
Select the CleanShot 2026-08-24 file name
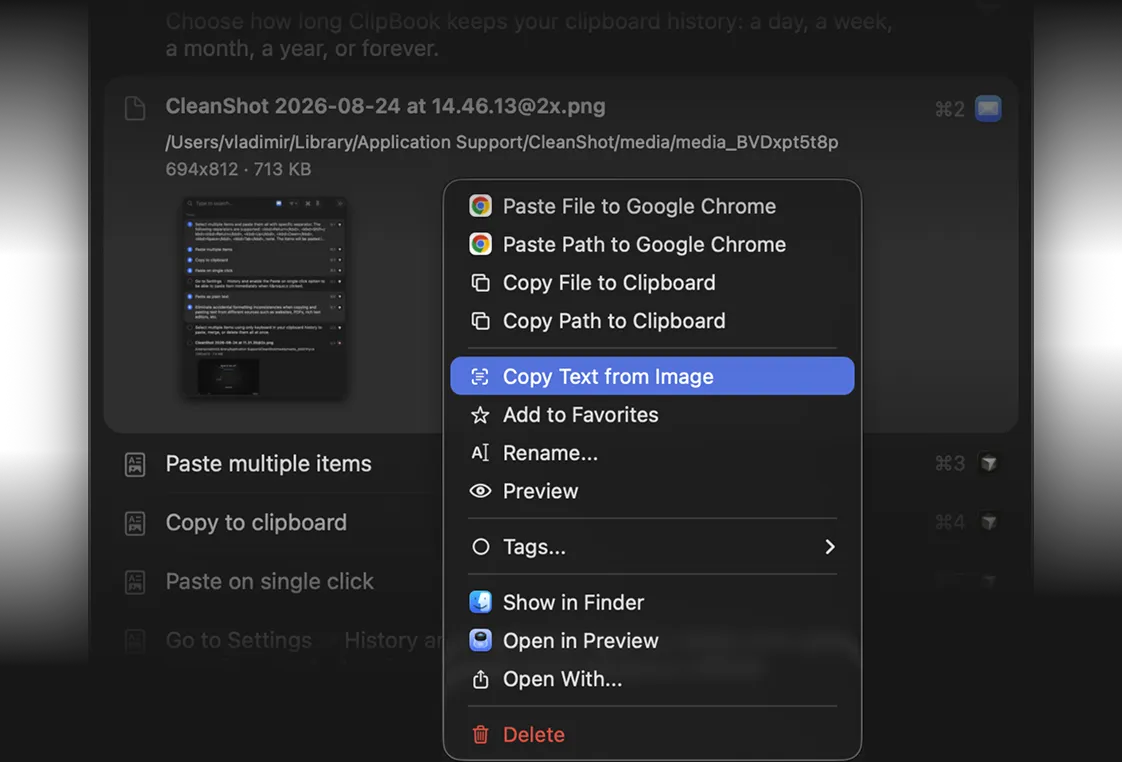click(385, 107)
